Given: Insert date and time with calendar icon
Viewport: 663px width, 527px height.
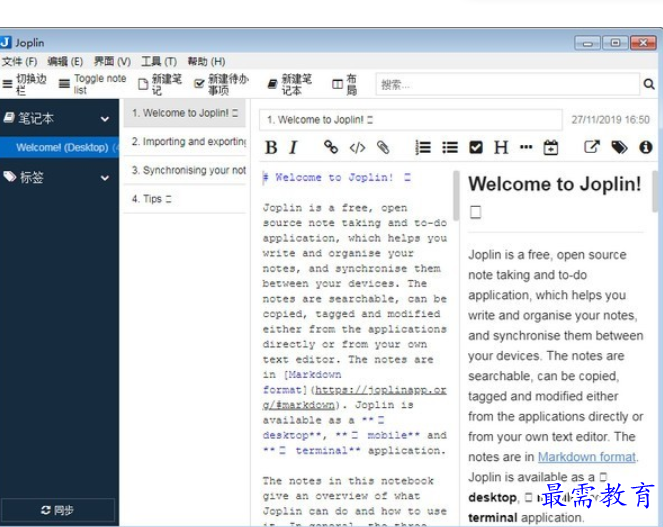Looking at the screenshot, I should click(551, 147).
